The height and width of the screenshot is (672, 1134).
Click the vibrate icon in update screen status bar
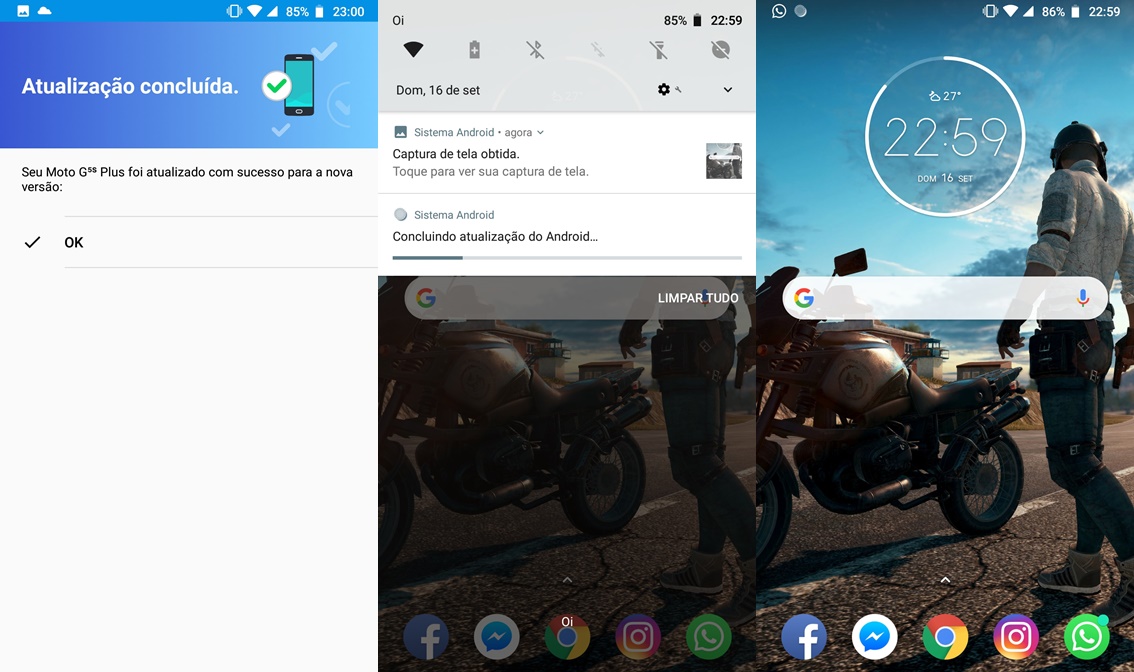(234, 12)
